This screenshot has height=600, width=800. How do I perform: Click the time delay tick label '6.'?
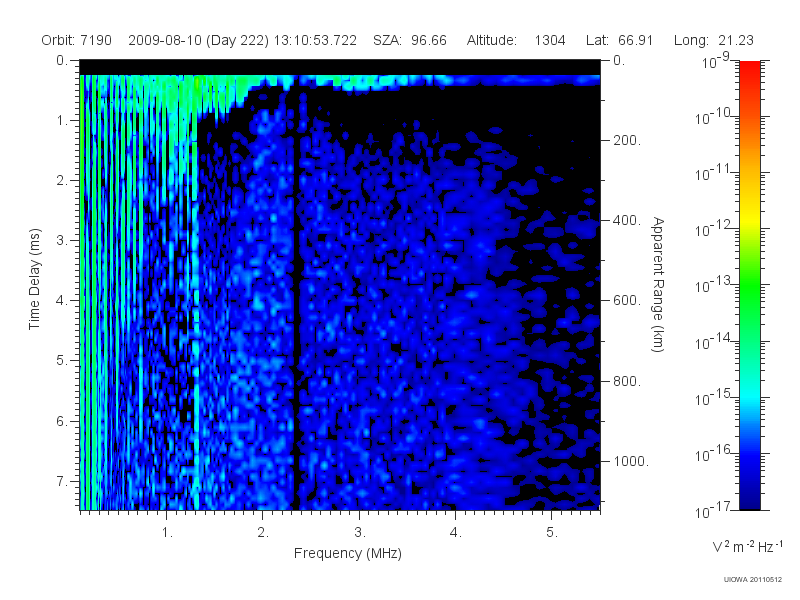(62, 421)
